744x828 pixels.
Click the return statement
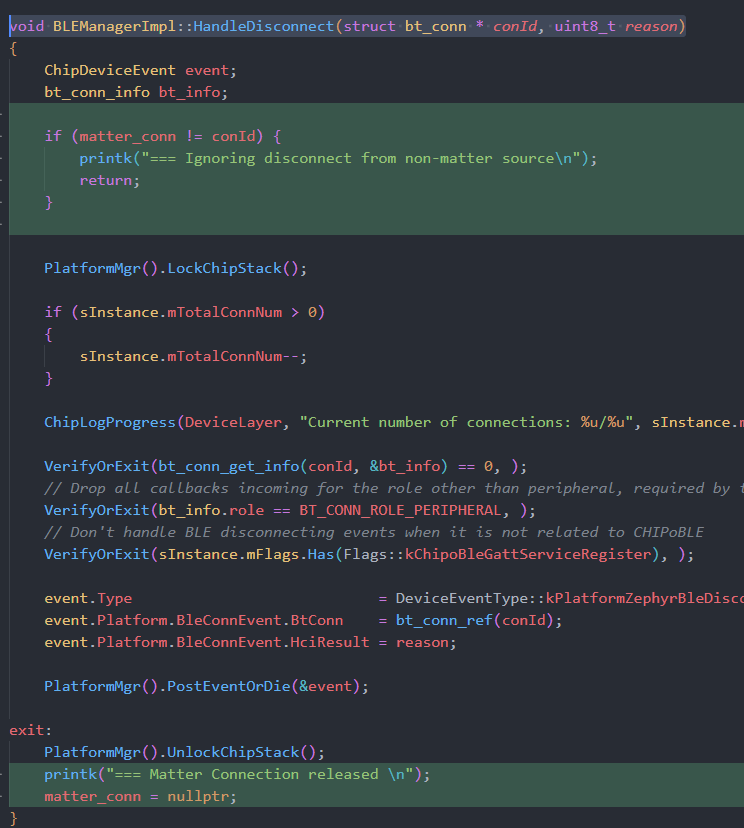pos(106,180)
